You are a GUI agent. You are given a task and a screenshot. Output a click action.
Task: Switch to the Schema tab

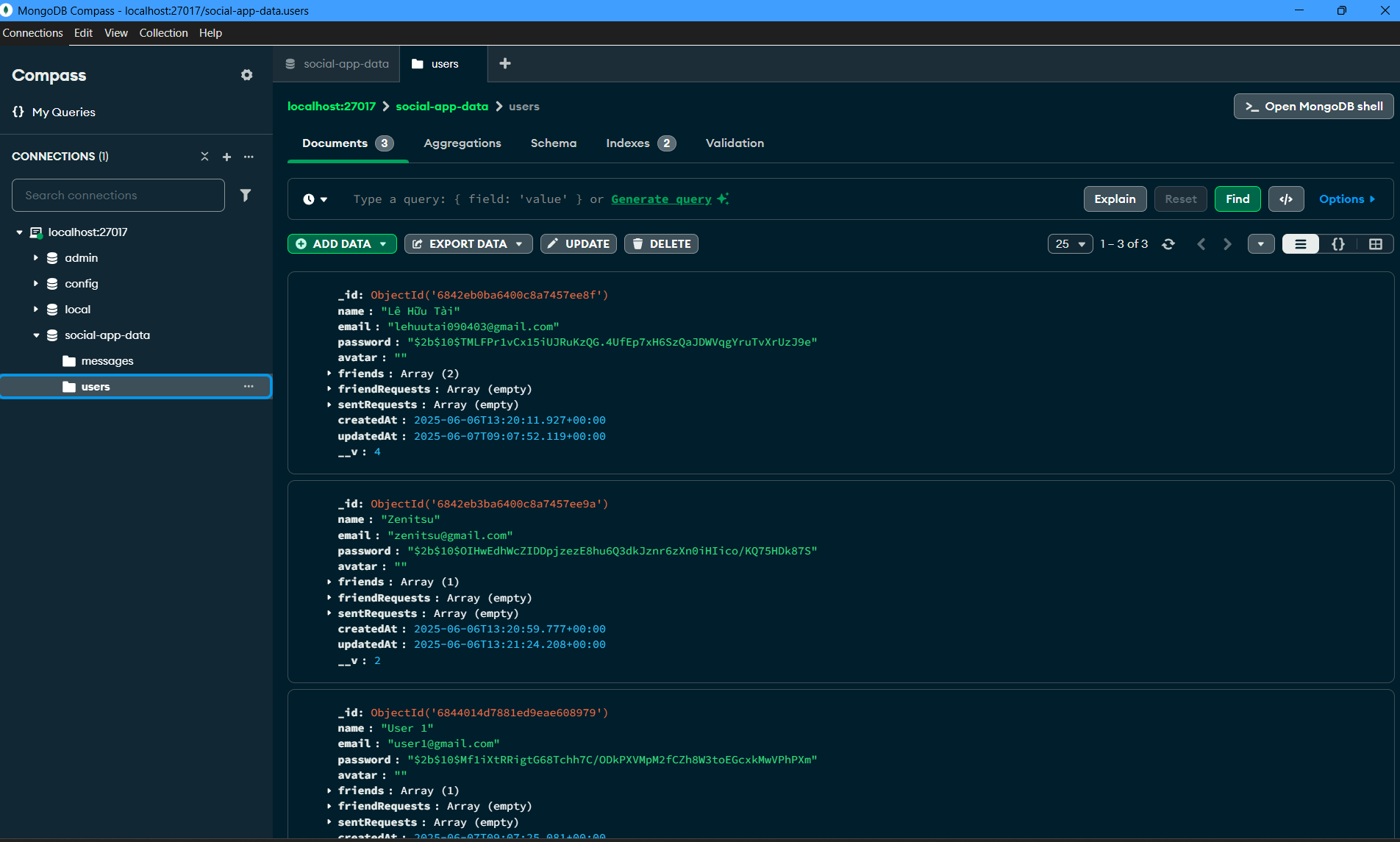[554, 143]
